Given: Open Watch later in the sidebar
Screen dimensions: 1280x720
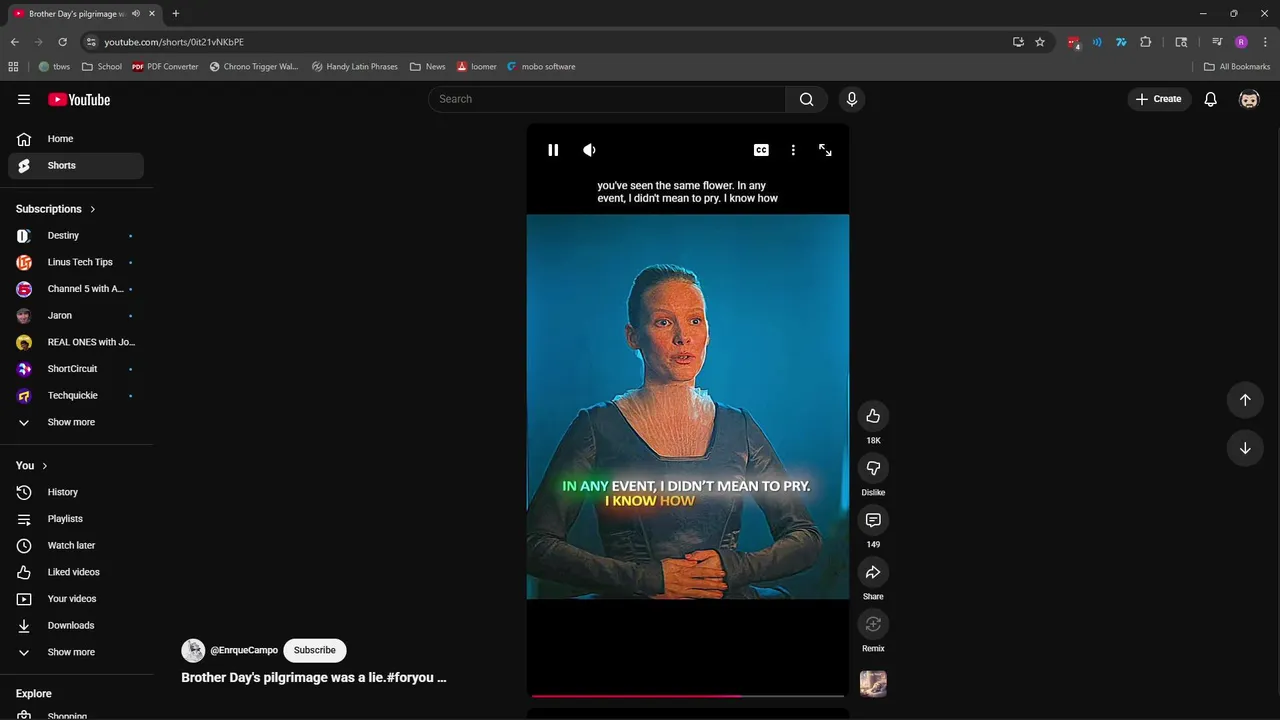Looking at the screenshot, I should [76, 546].
